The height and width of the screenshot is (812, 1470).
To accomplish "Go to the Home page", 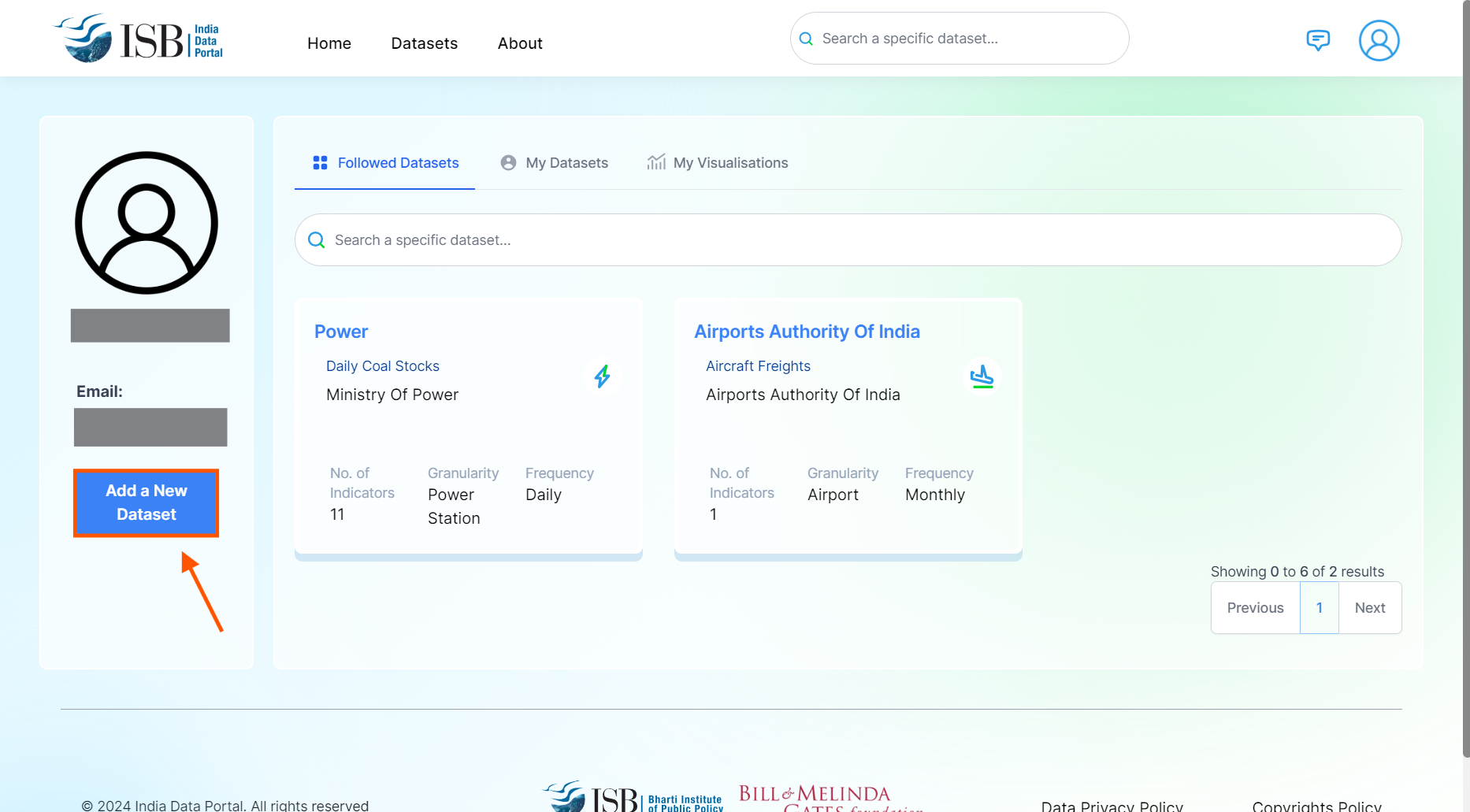I will pyautogui.click(x=329, y=43).
